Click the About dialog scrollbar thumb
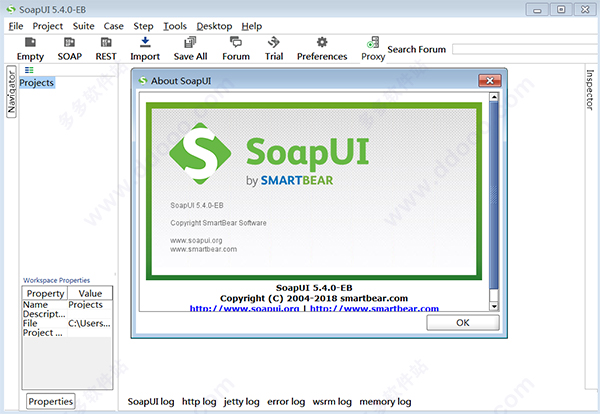 (494, 195)
